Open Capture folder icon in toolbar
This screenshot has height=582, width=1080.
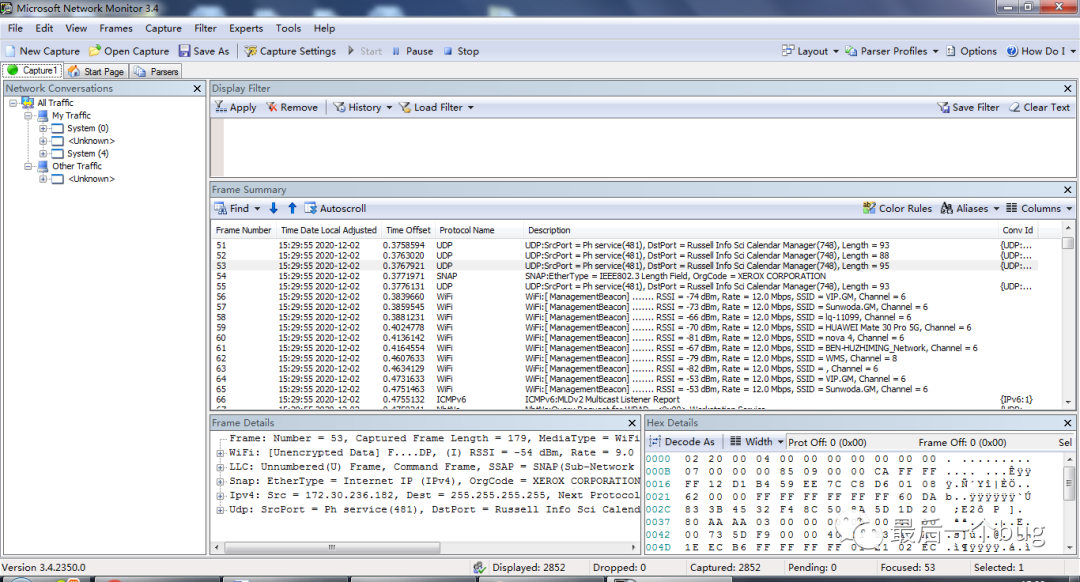pos(95,51)
